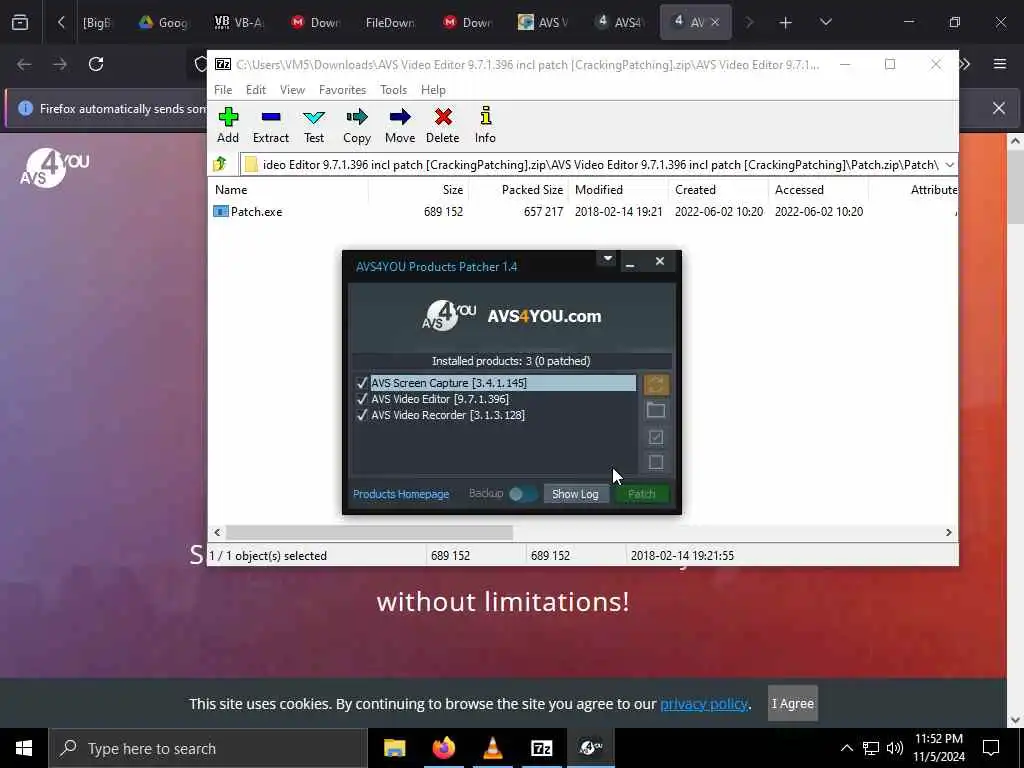
Task: Open the Firefox hamburger menu
Action: click(999, 64)
